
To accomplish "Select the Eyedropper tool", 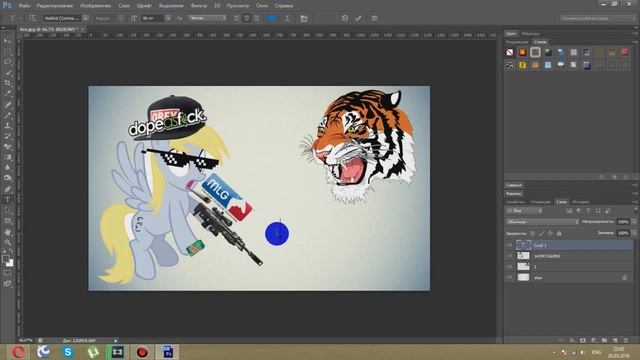I will (7, 94).
